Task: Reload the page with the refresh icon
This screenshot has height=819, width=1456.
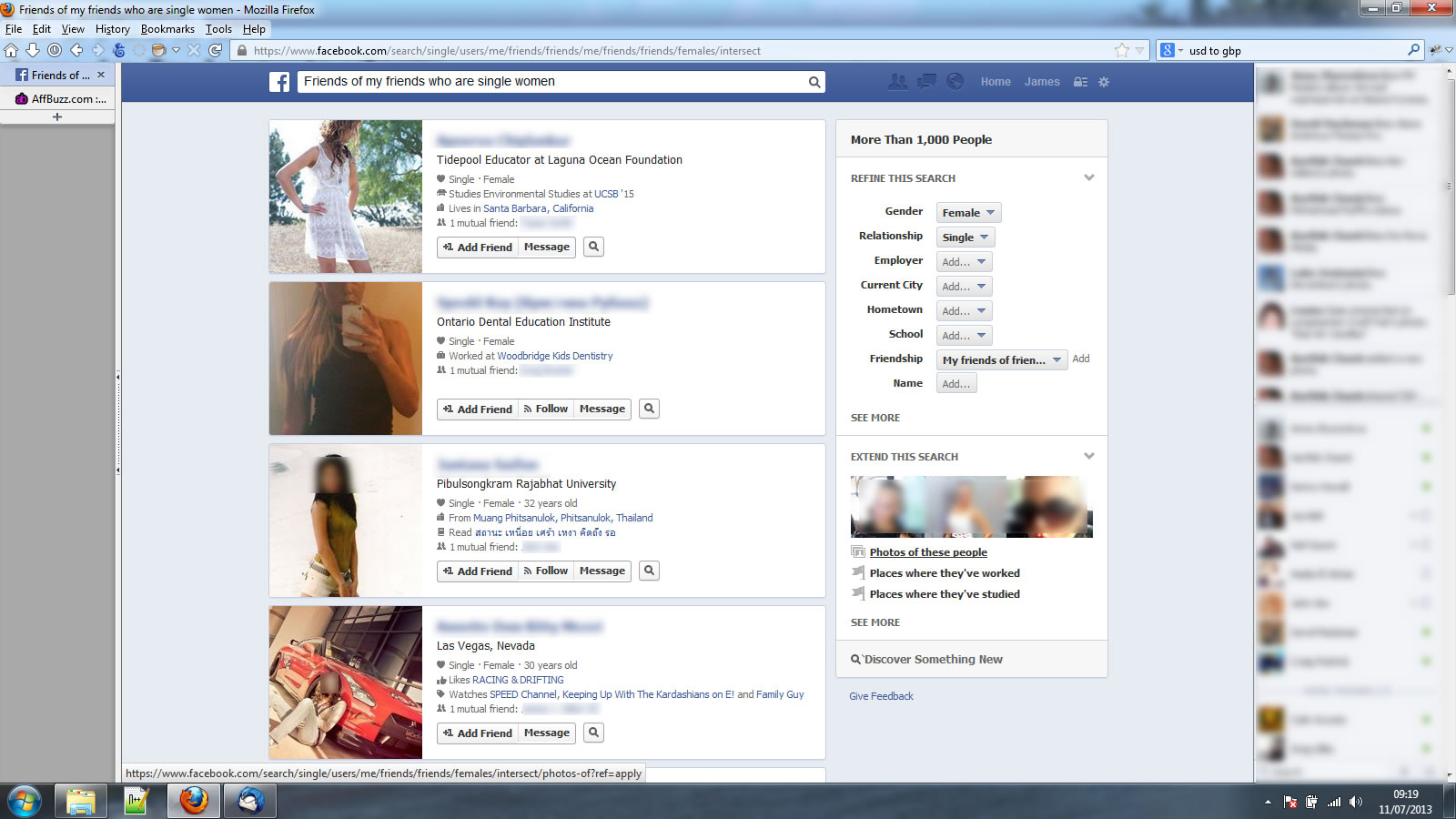Action: point(216,51)
